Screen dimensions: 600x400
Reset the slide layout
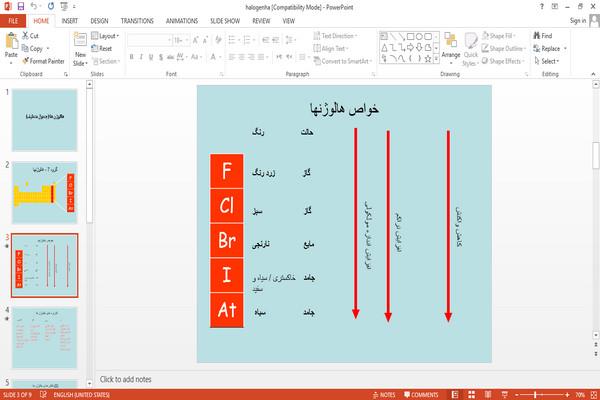point(101,49)
